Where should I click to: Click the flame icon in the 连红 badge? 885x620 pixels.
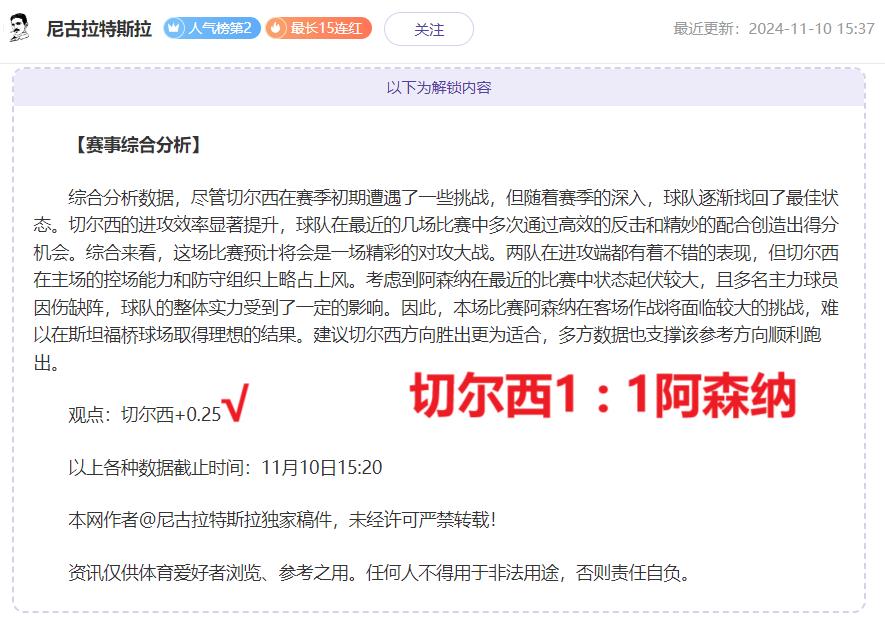tap(277, 28)
